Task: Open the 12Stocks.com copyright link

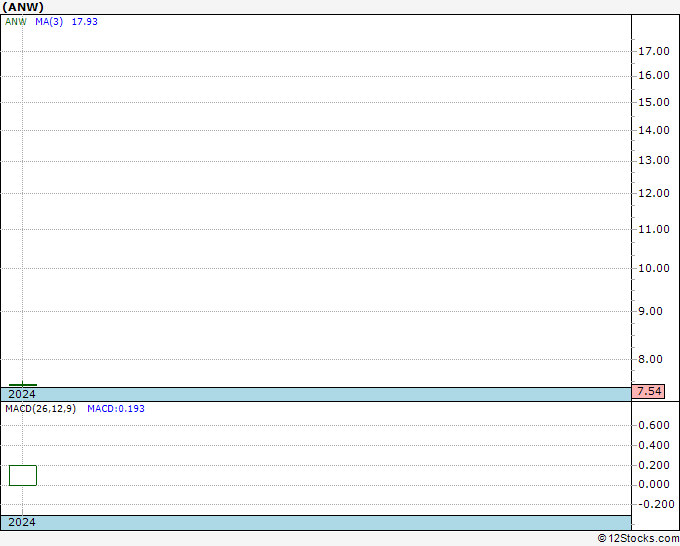Action: tap(638, 538)
